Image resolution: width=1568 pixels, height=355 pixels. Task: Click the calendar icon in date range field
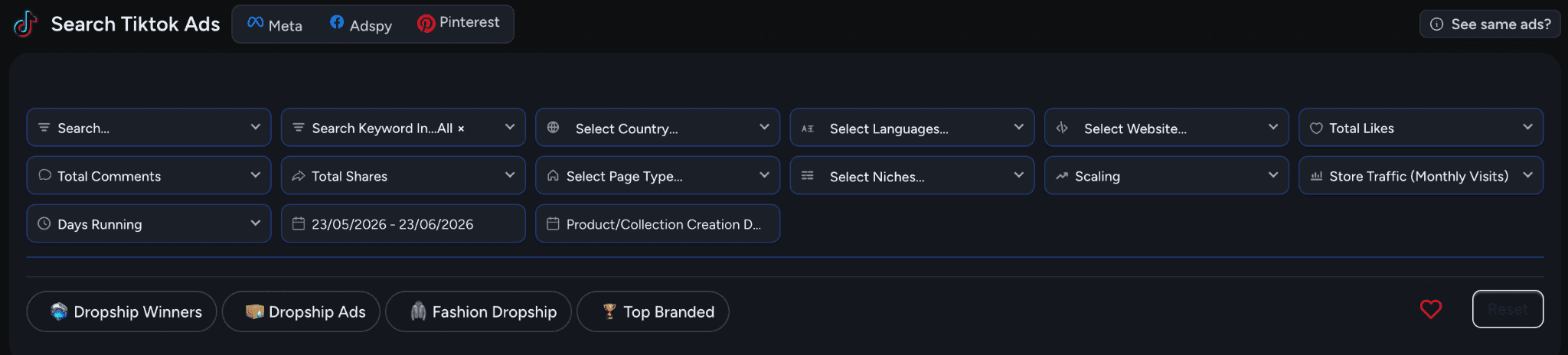299,223
